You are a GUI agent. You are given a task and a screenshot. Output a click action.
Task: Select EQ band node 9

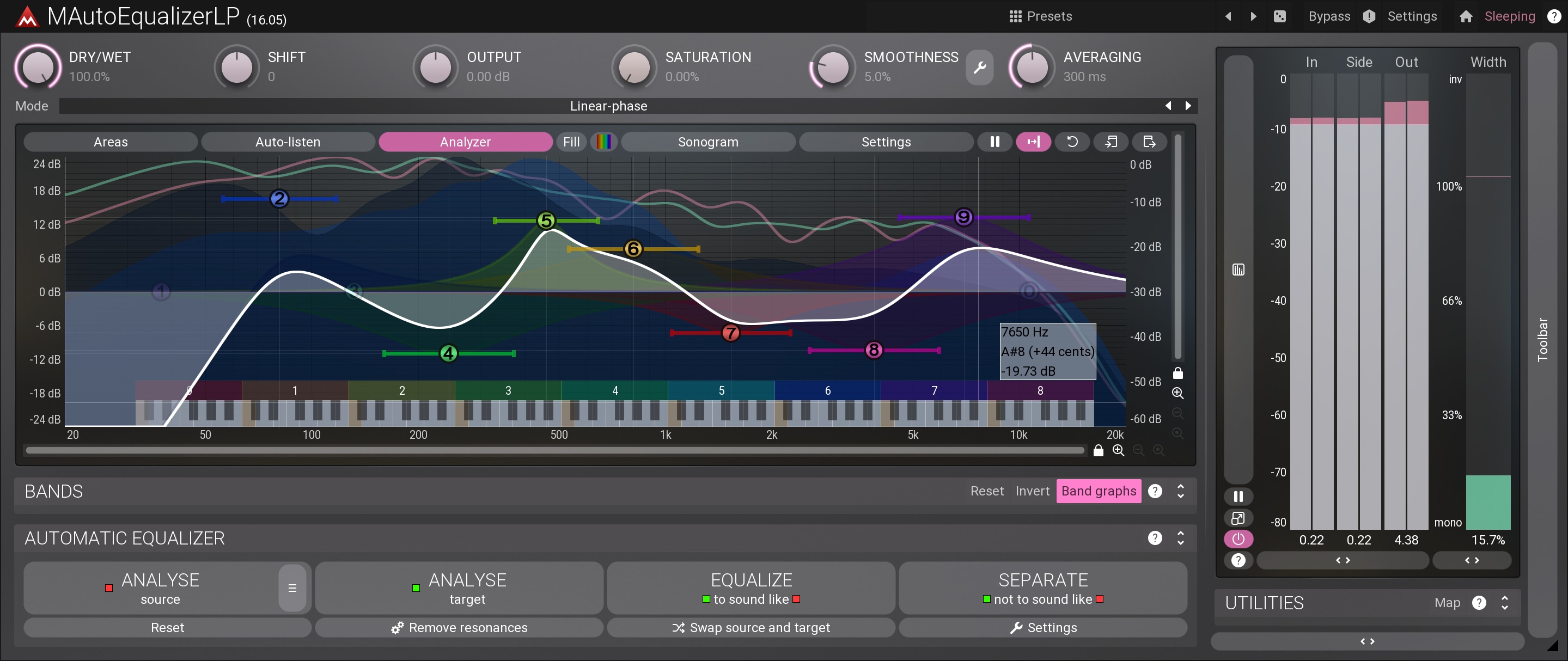[x=963, y=217]
